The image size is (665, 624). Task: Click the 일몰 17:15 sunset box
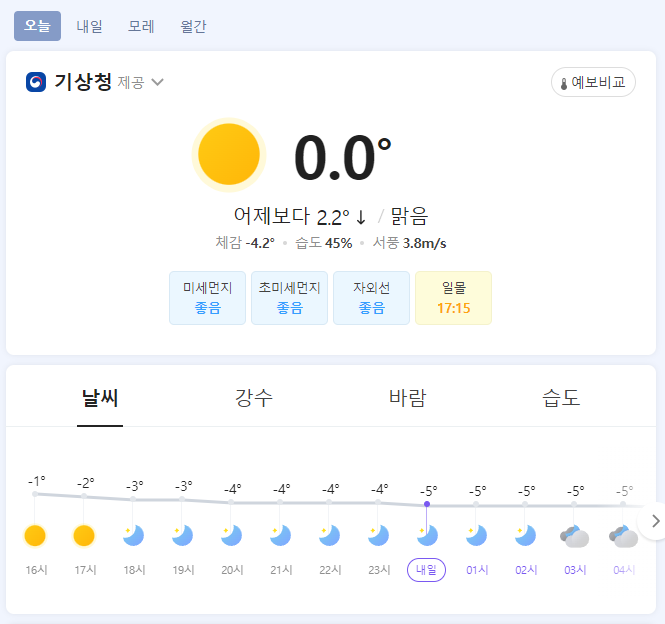click(x=453, y=298)
